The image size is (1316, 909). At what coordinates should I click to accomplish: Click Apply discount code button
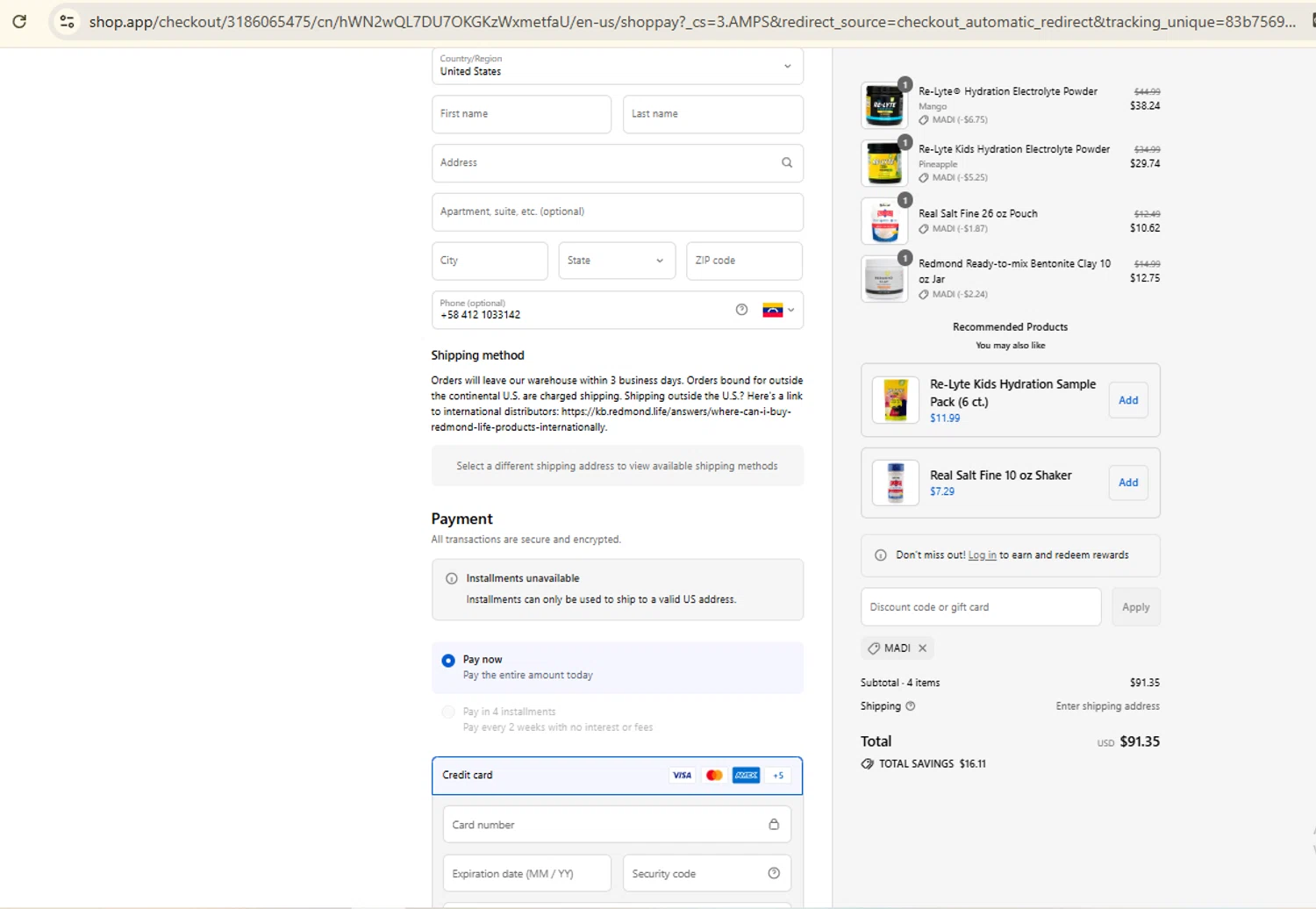tap(1135, 607)
